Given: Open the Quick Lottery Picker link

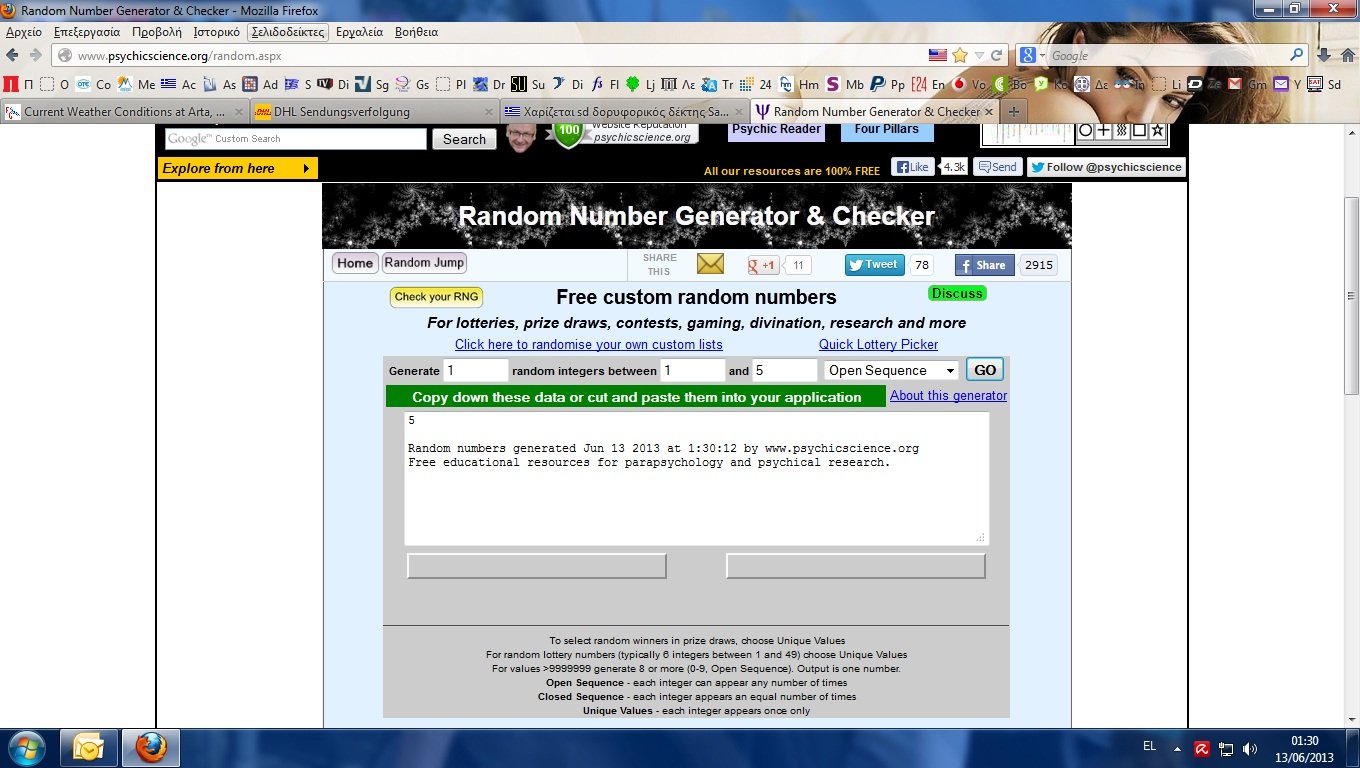Looking at the screenshot, I should pos(878,344).
